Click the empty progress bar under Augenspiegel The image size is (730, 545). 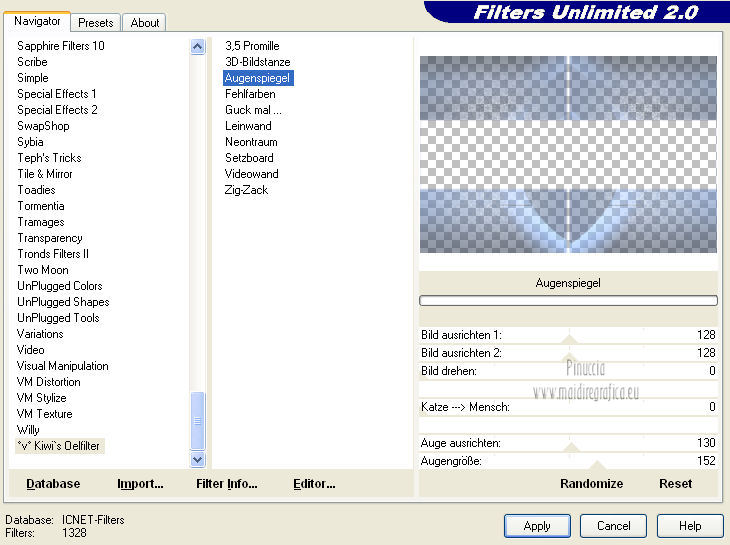[568, 301]
